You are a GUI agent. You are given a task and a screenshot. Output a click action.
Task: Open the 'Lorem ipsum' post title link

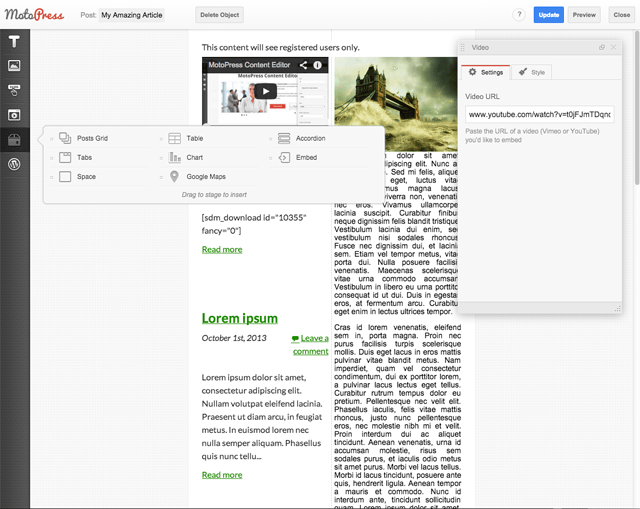tap(240, 318)
